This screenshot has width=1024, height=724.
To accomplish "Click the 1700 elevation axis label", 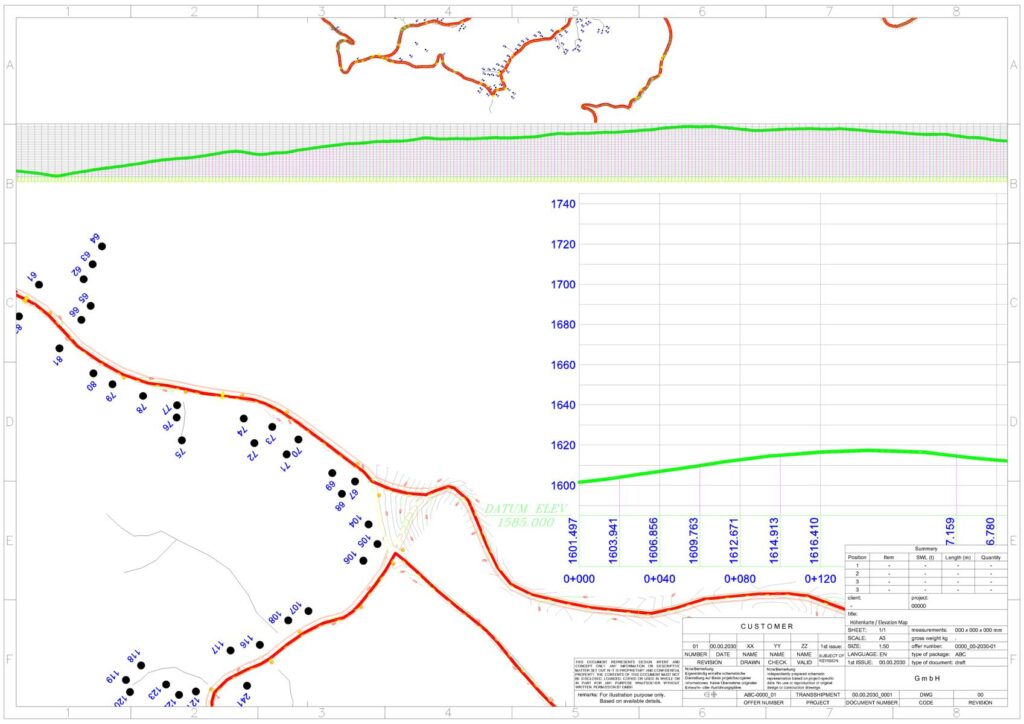I will [x=563, y=285].
